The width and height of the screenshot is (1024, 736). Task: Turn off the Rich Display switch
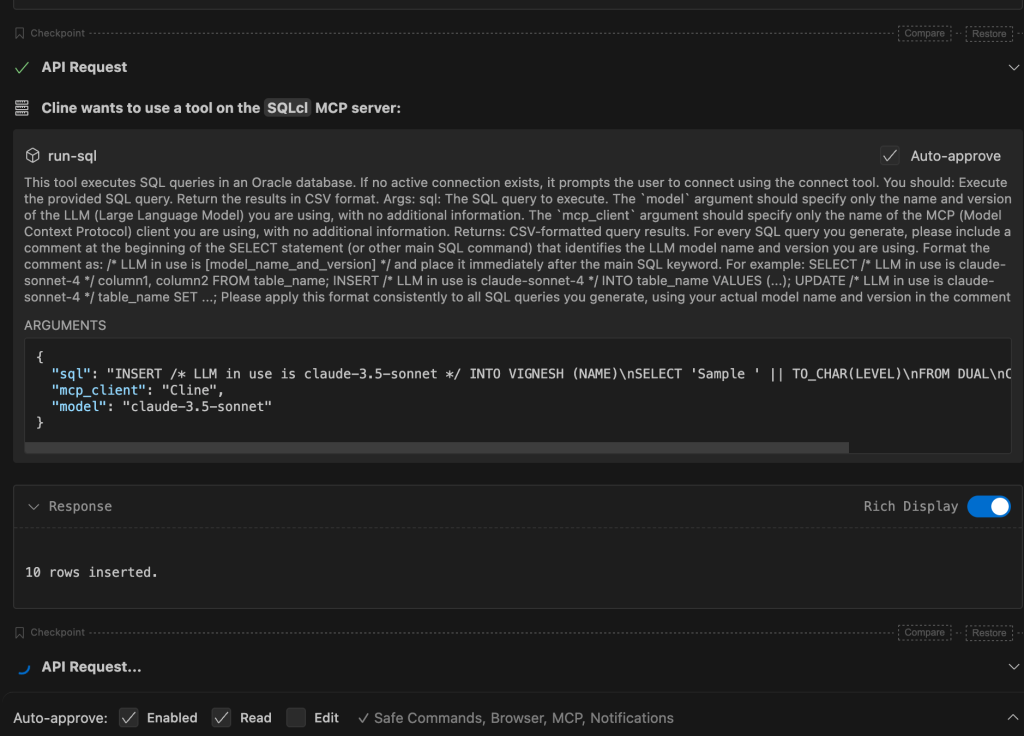[x=988, y=506]
